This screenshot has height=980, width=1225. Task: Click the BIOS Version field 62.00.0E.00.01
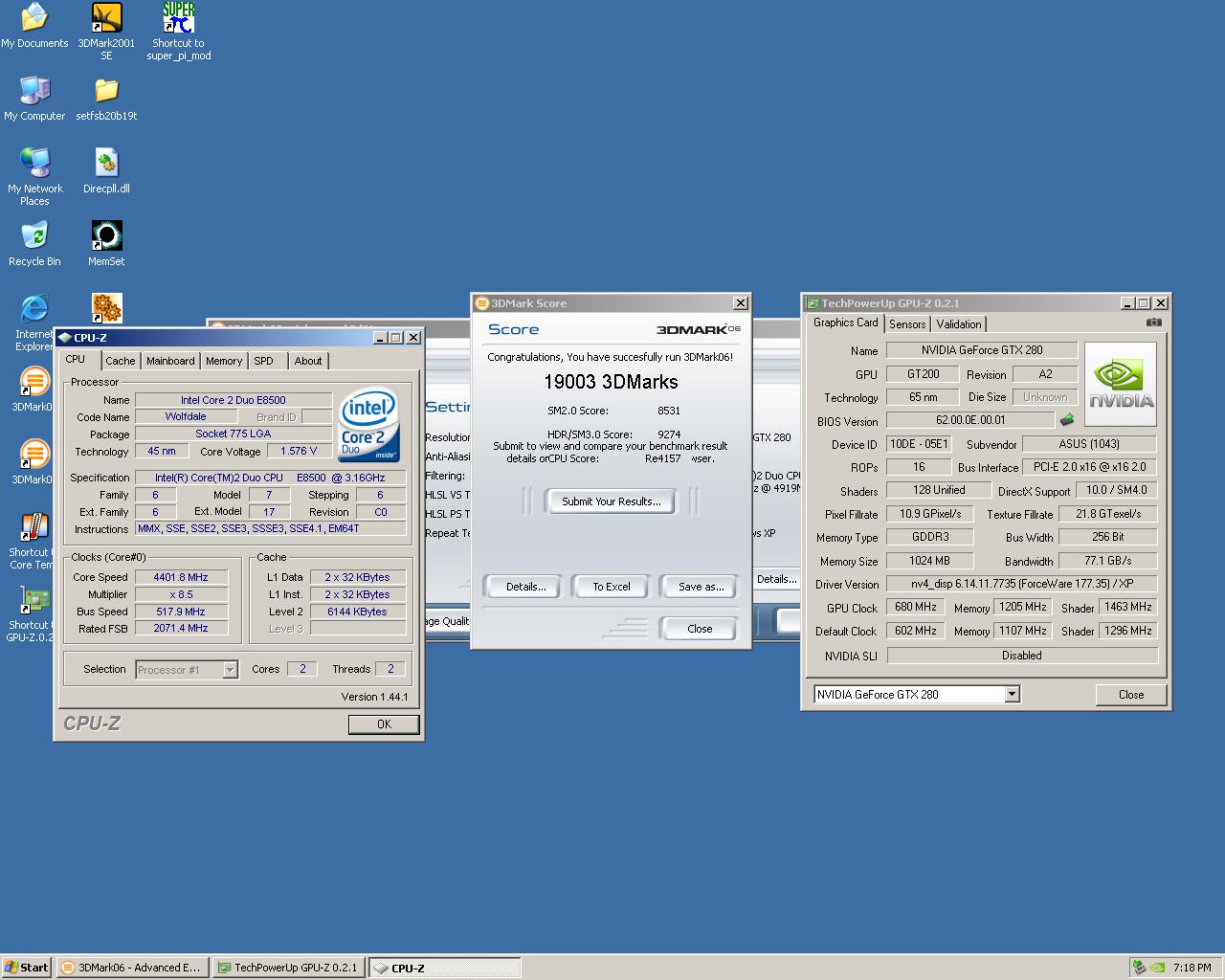(970, 420)
